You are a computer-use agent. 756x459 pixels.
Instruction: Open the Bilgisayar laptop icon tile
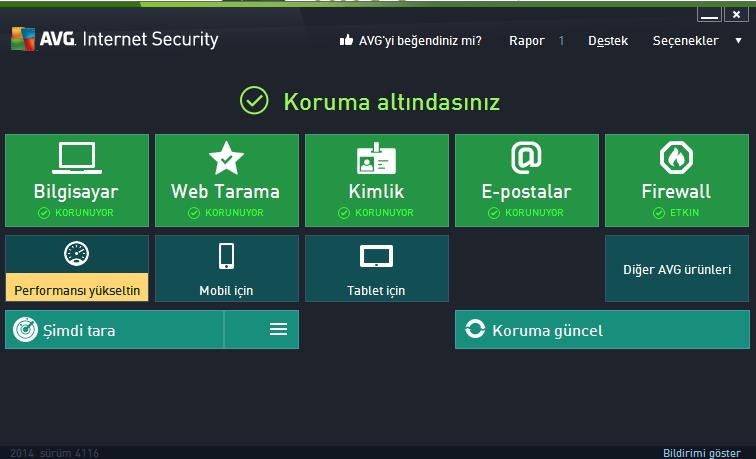(77, 158)
